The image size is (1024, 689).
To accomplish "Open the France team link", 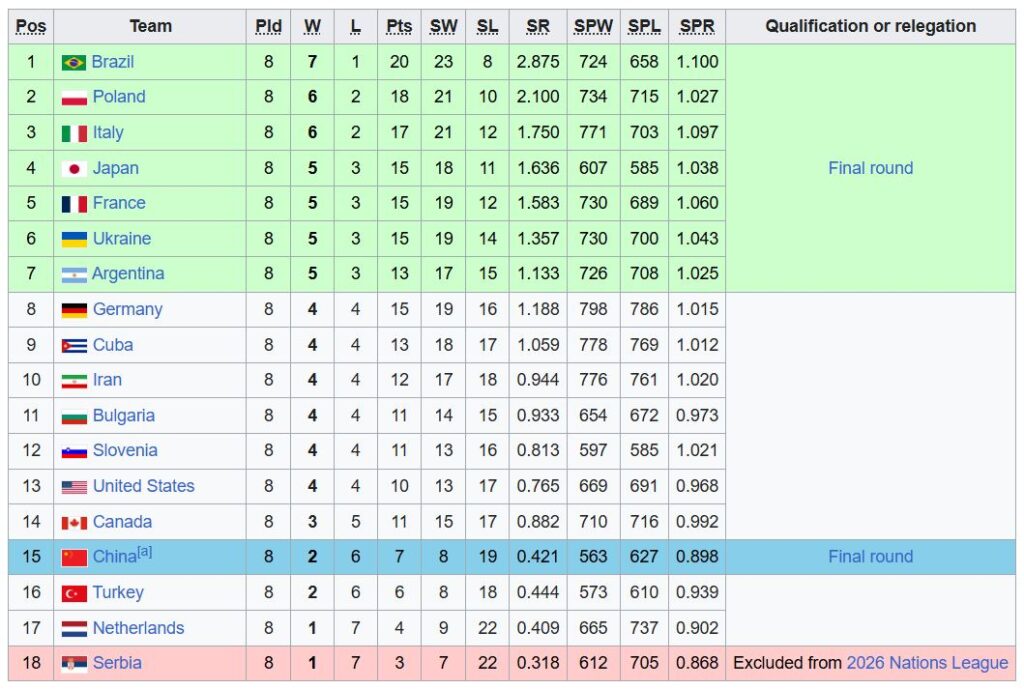I will click(119, 203).
